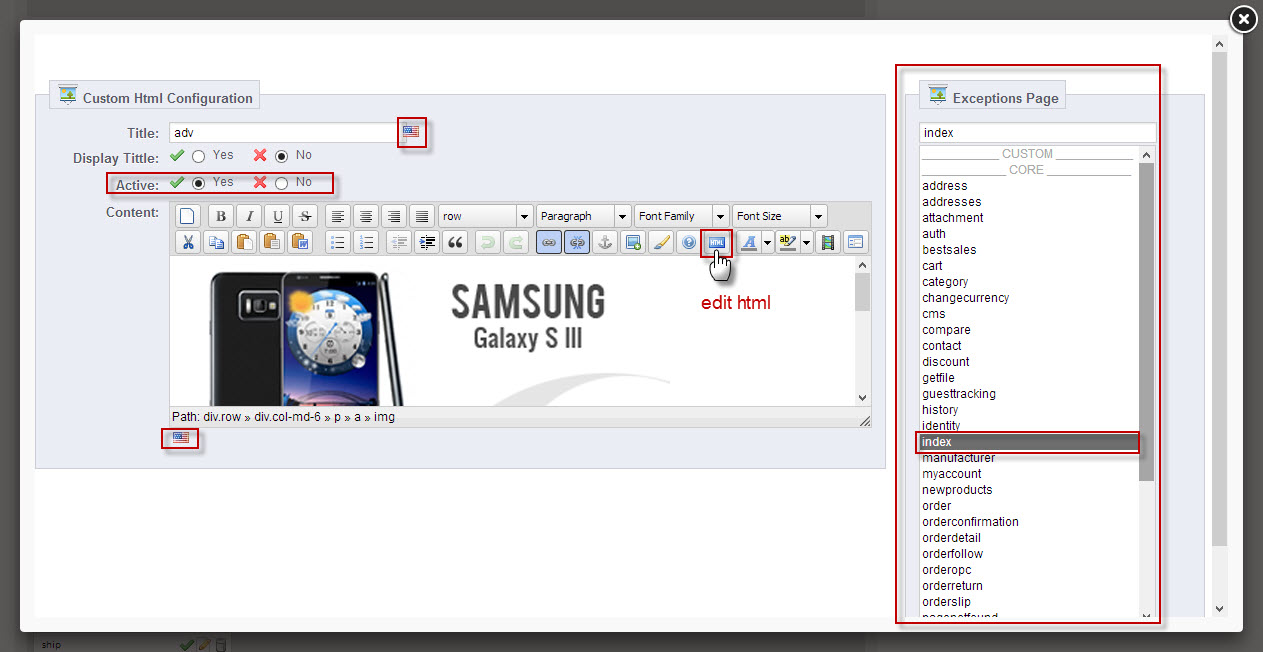This screenshot has width=1263, height=652.
Task: Click the New document icon in editor
Action: click(x=188, y=216)
